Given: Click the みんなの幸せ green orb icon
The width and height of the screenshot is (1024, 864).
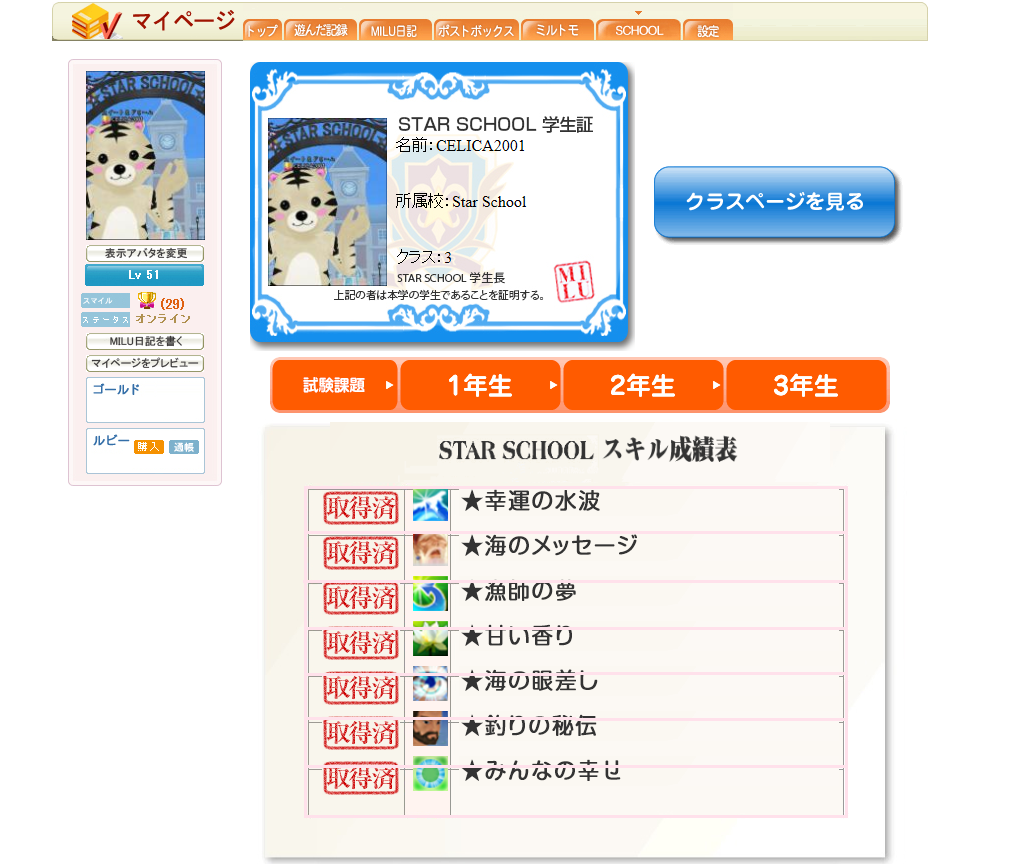Looking at the screenshot, I should click(x=430, y=774).
